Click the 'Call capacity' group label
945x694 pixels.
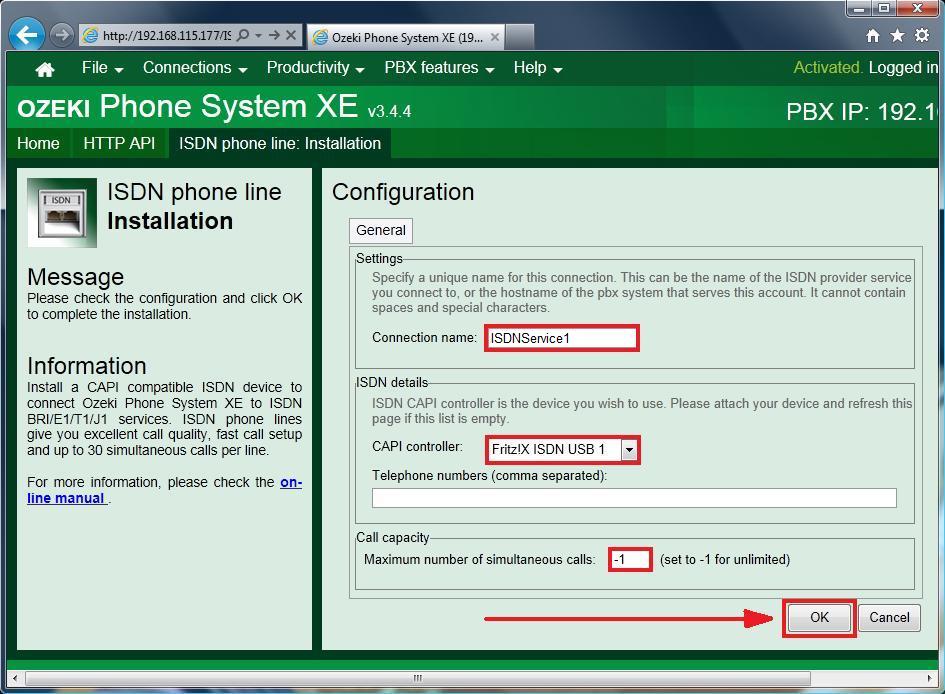[x=392, y=537]
